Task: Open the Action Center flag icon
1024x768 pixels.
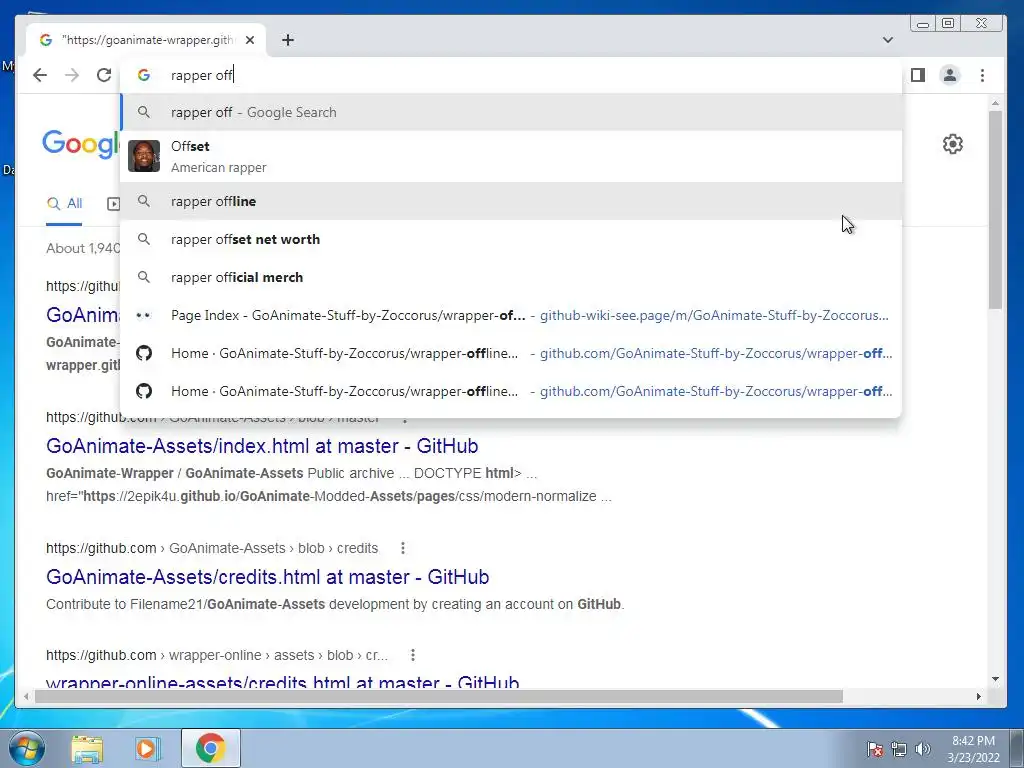Action: pos(874,749)
